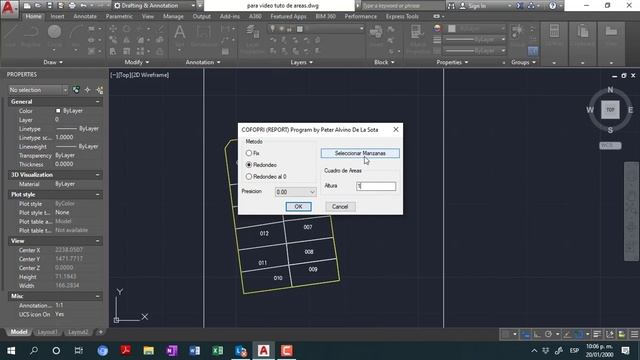Image resolution: width=640 pixels, height=360 pixels.
Task: Switch to the Layout1 tab
Action: tap(47, 332)
